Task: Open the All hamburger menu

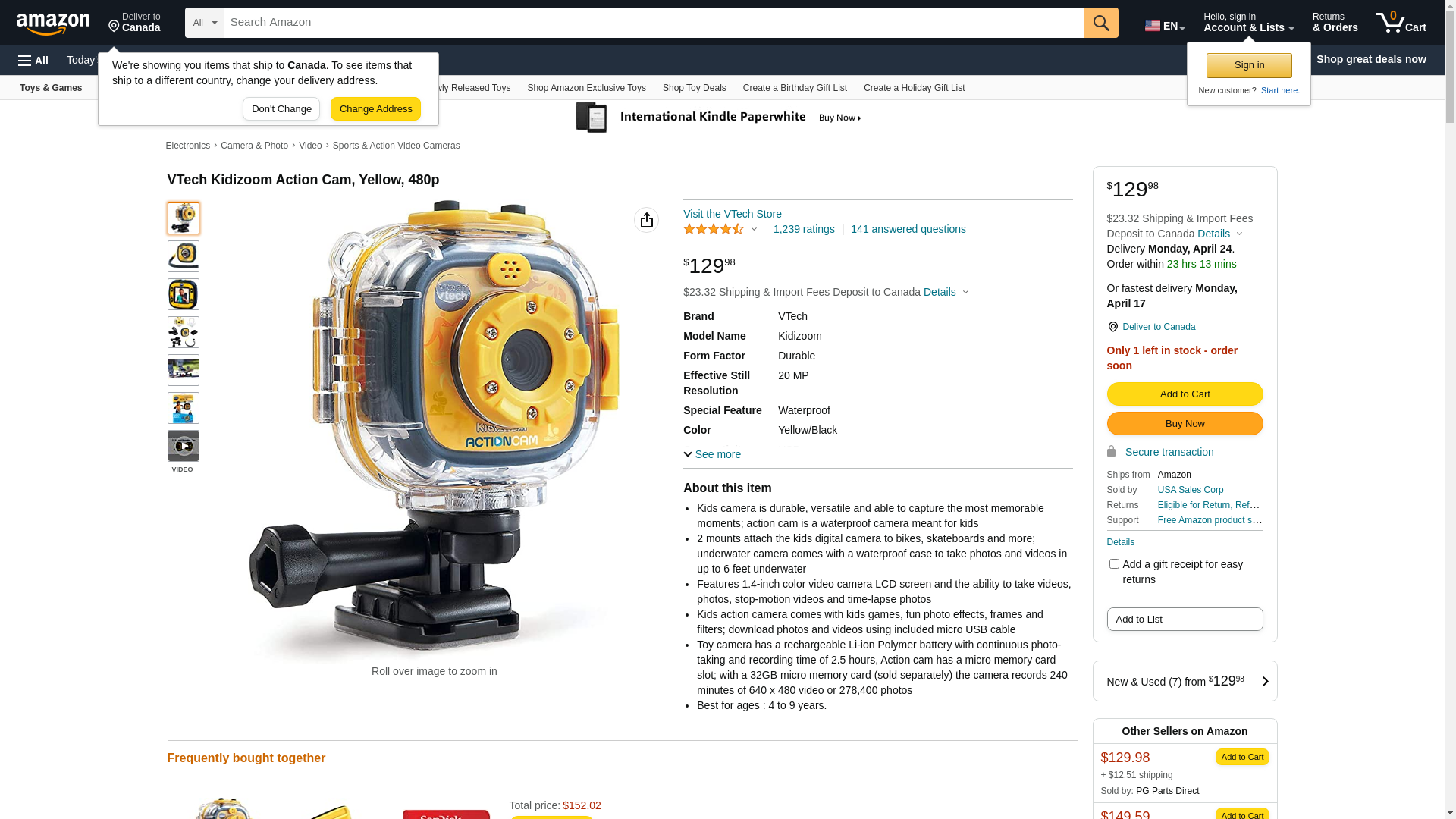Action: point(33,60)
